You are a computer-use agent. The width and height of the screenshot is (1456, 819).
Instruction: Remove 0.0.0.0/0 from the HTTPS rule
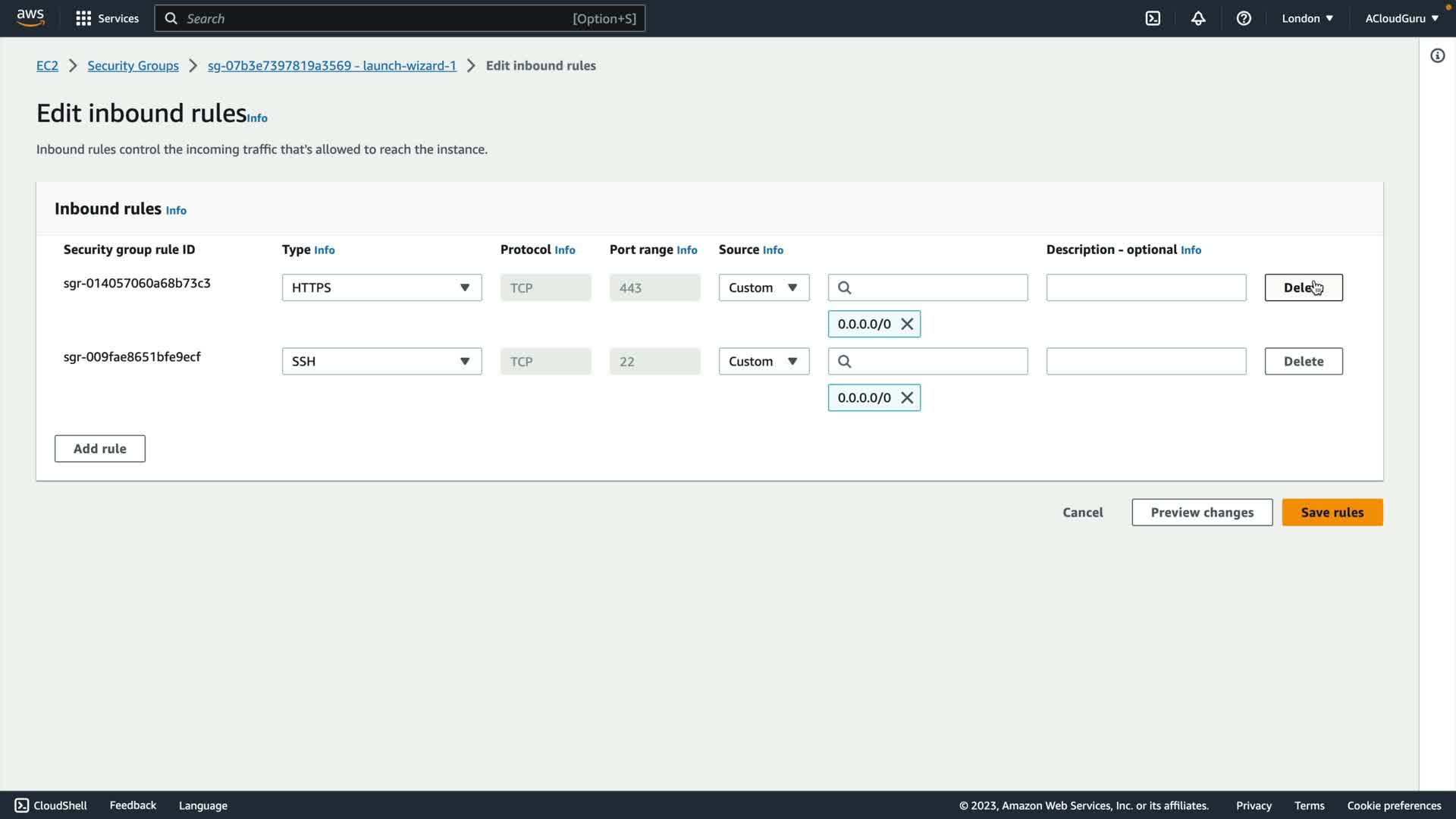point(907,324)
